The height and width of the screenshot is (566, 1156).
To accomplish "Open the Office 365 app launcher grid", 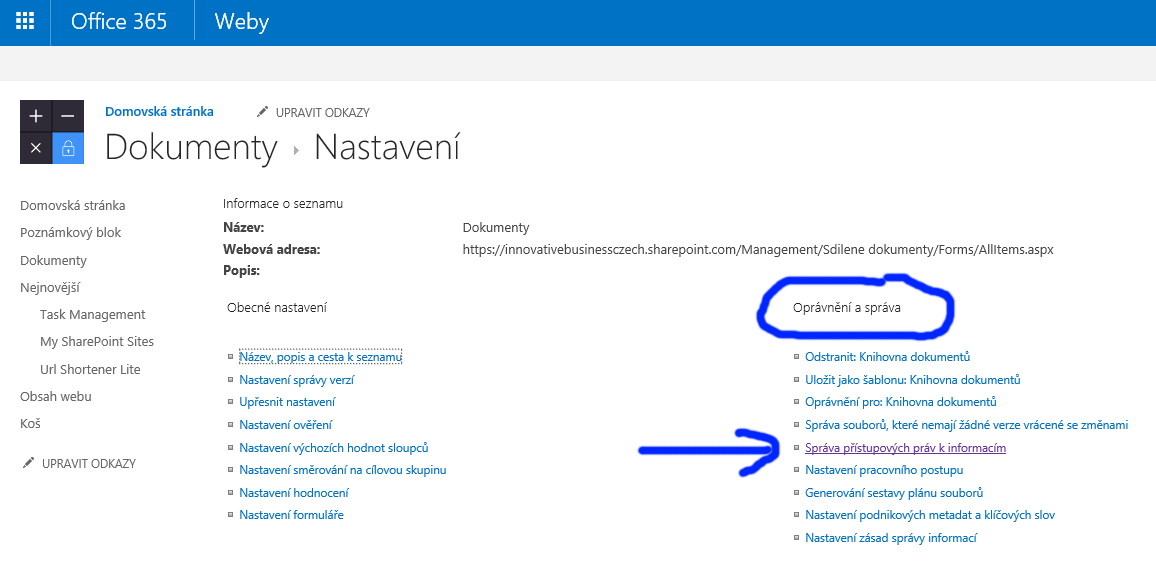I will coord(24,21).
